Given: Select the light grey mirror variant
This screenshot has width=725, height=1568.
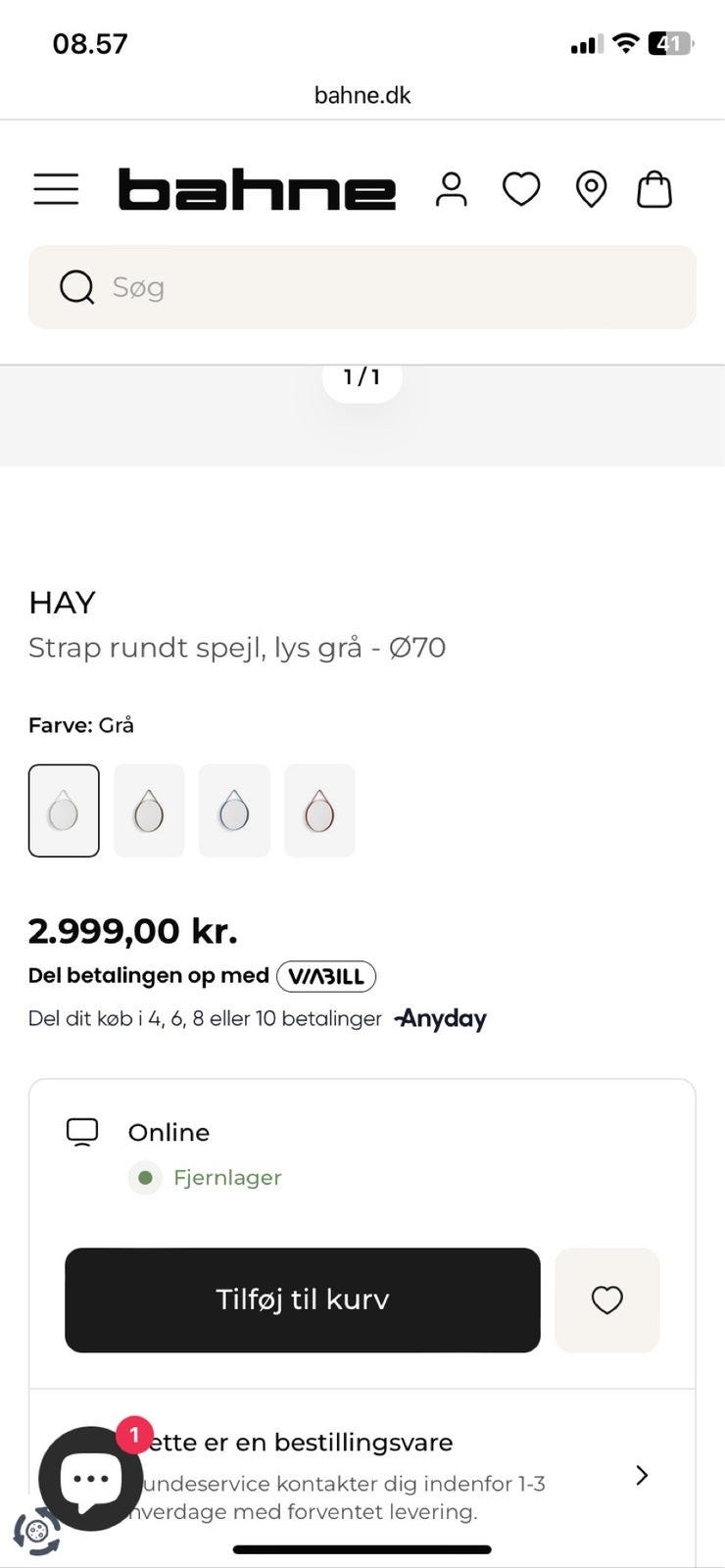Looking at the screenshot, I should pos(64,810).
